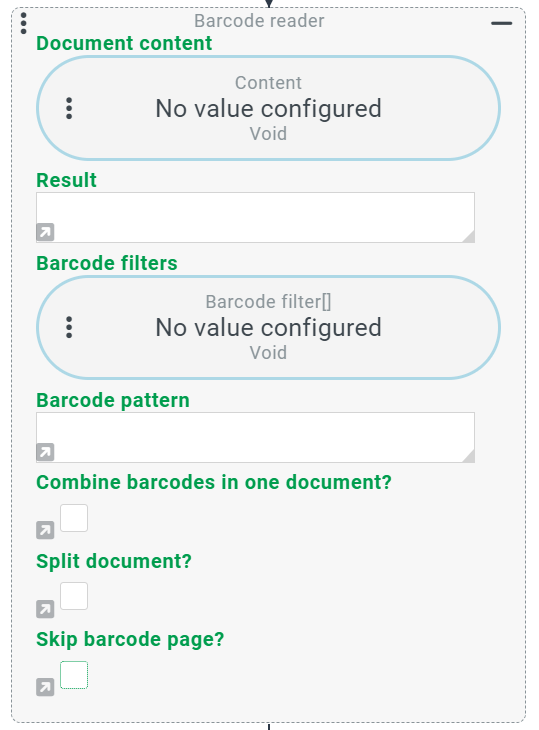The width and height of the screenshot is (539, 730).
Task: Select the Barcode filter[] 'No value configured' pill
Action: [269, 327]
